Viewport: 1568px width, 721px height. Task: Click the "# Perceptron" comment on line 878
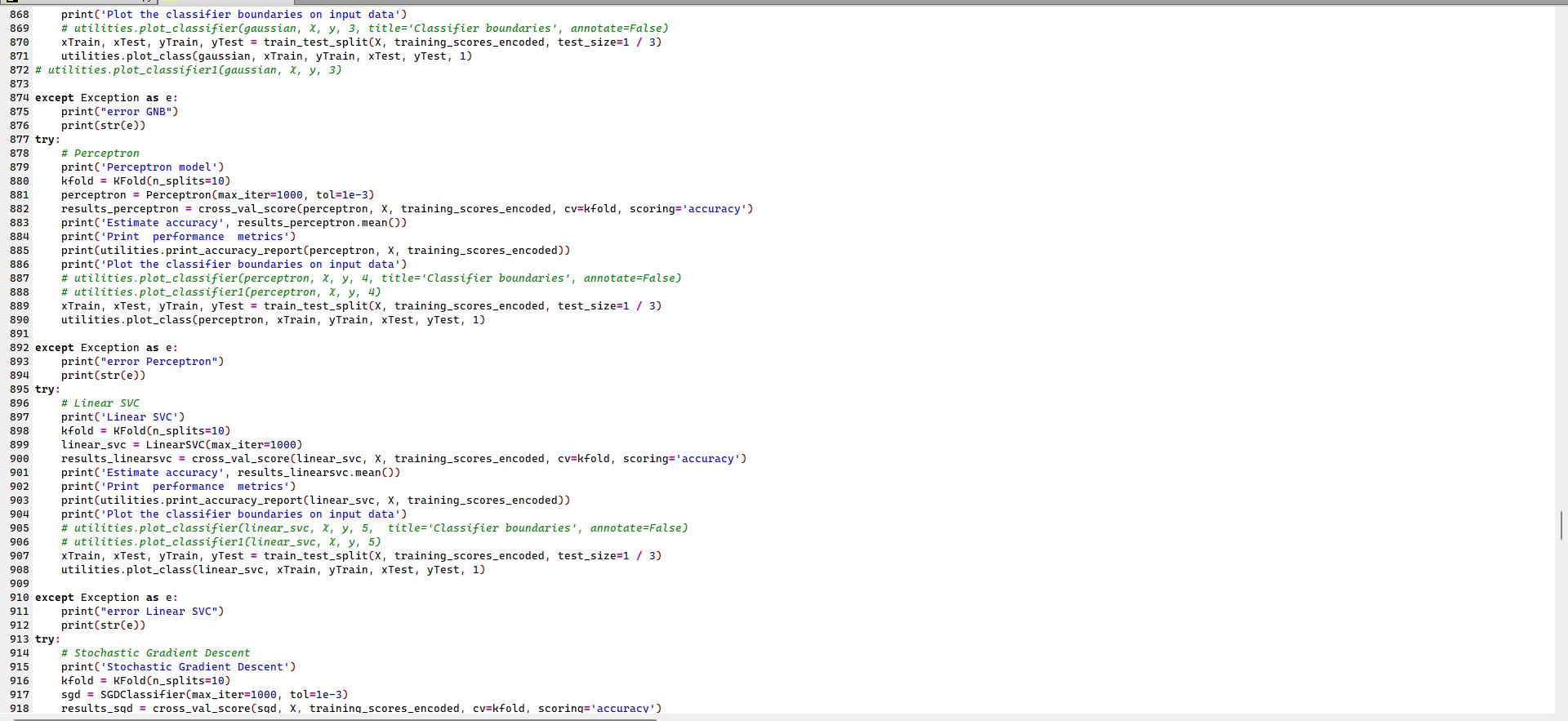pyautogui.click(x=100, y=154)
